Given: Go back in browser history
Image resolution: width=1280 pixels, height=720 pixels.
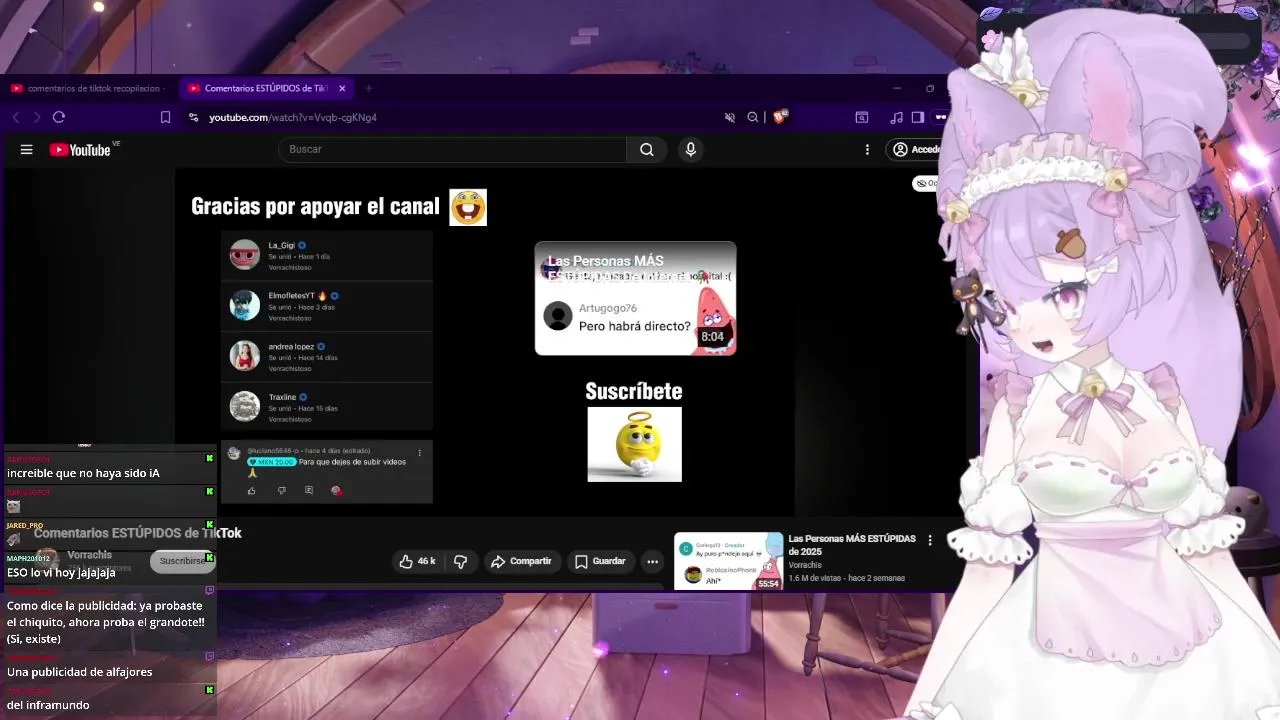Looking at the screenshot, I should (x=16, y=117).
